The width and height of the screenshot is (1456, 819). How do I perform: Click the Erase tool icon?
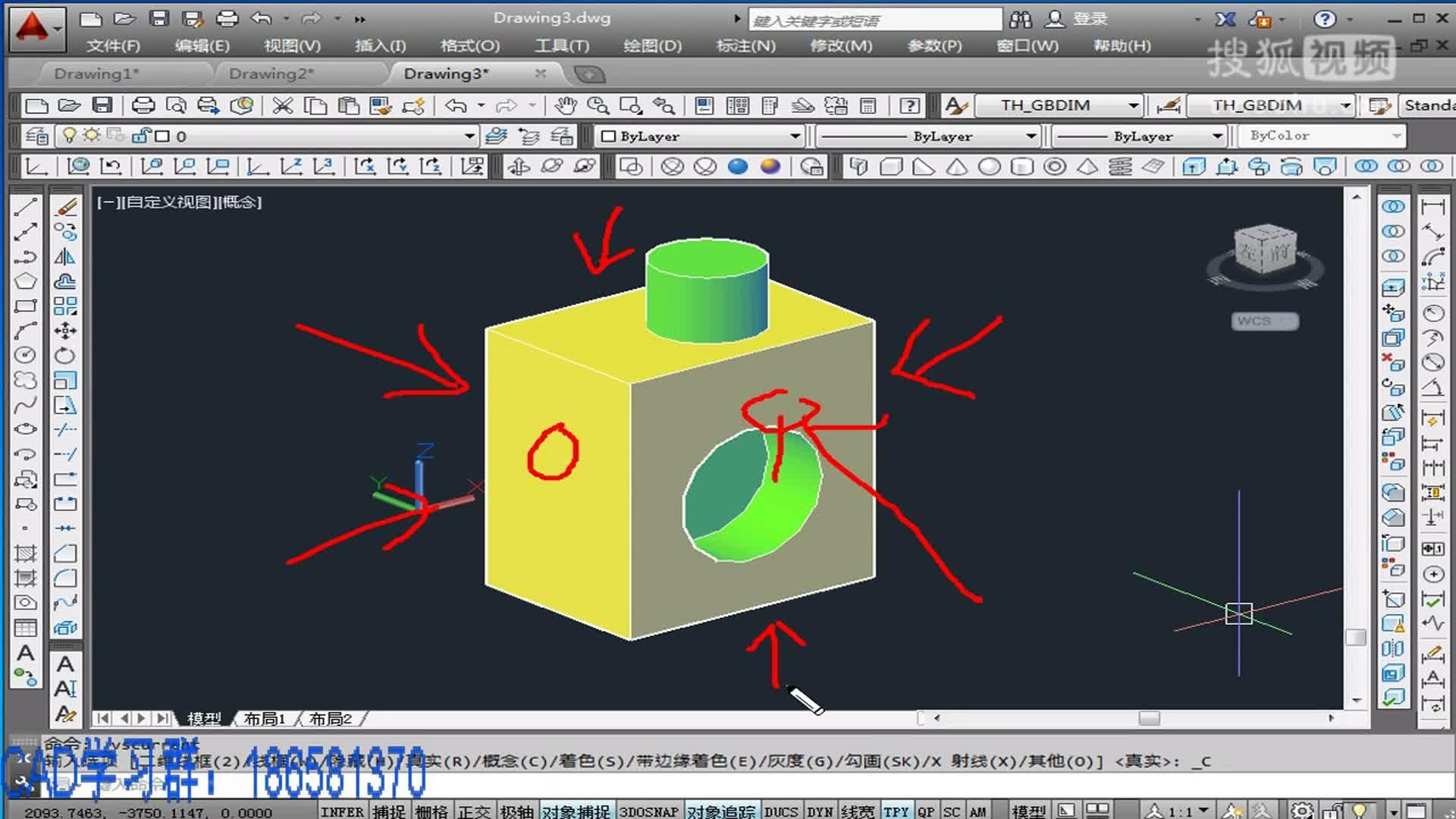pyautogui.click(x=66, y=207)
